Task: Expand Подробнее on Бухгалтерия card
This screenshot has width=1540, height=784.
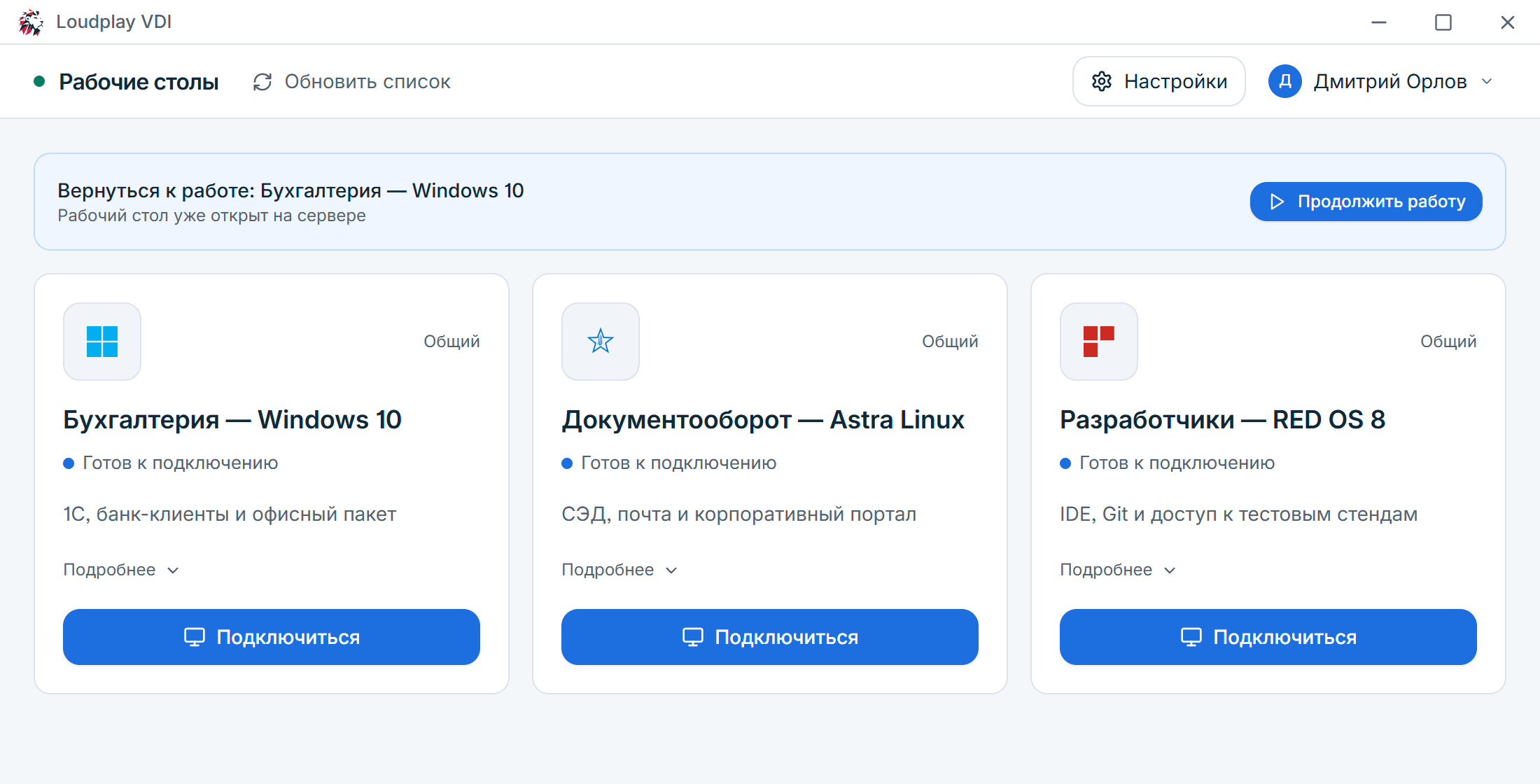Action: (121, 570)
